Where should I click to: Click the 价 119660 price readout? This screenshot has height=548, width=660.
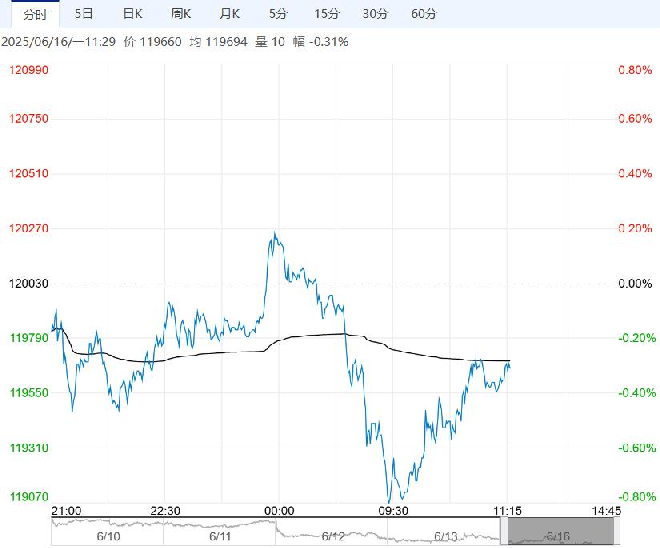pos(152,42)
